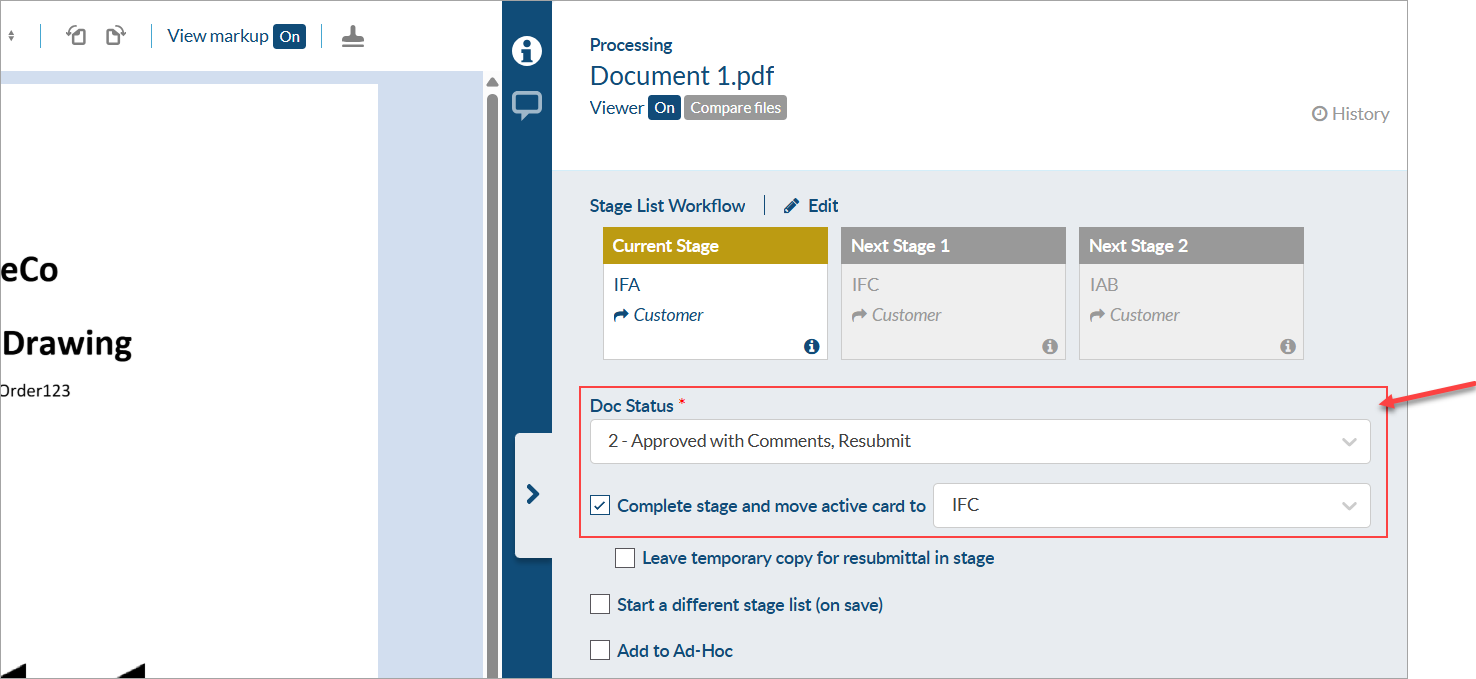Click the page number stepper arrows
Image resolution: width=1476 pixels, height=679 pixels.
(x=11, y=36)
